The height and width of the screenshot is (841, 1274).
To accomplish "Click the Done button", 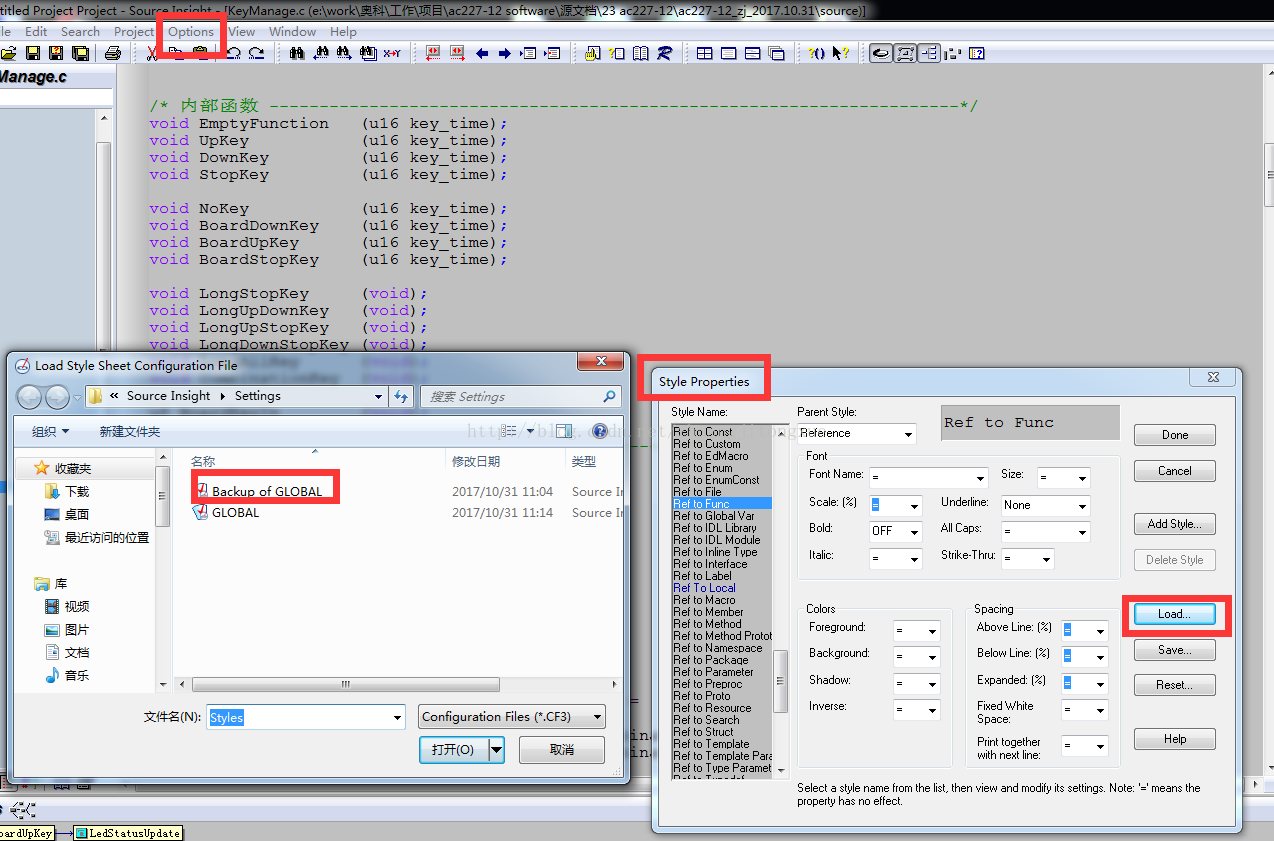I will pos(1175,435).
